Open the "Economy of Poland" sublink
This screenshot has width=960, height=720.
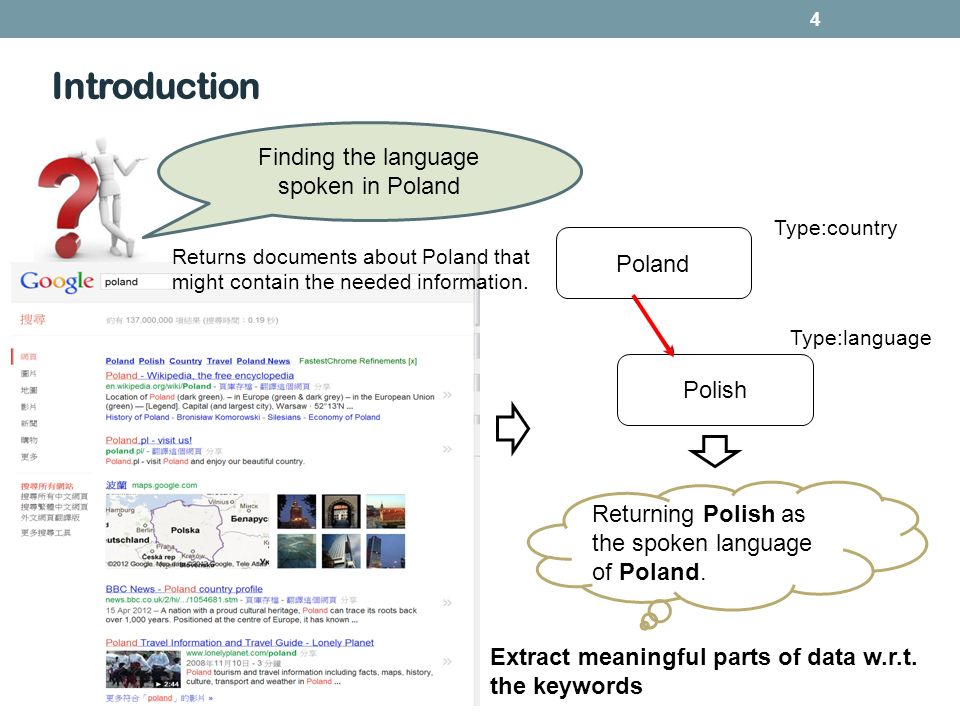tap(344, 417)
